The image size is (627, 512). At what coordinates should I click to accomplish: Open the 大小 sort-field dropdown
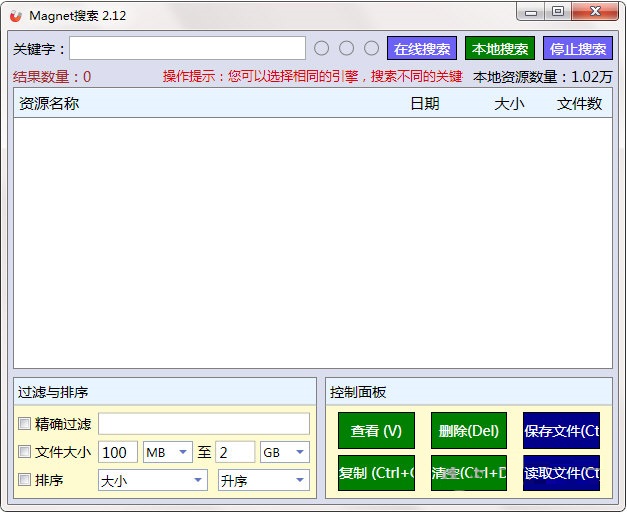(153, 480)
